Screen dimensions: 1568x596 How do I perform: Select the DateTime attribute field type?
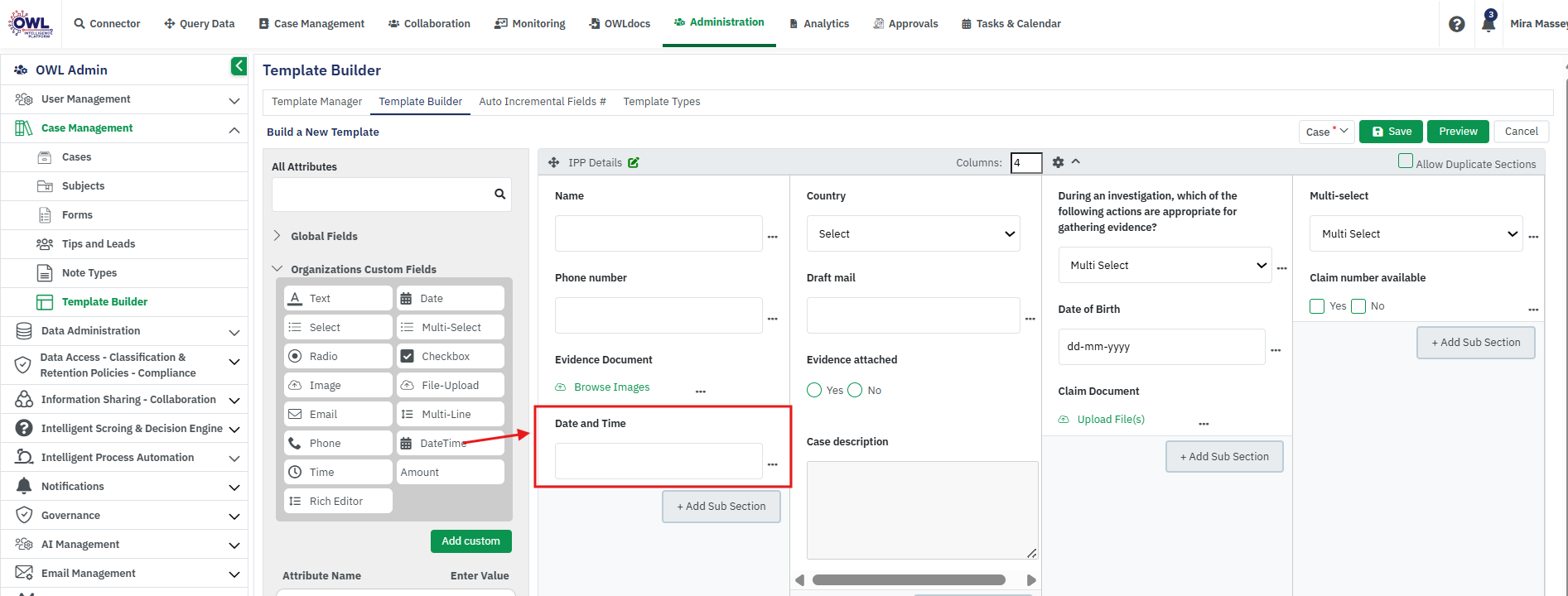(451, 443)
